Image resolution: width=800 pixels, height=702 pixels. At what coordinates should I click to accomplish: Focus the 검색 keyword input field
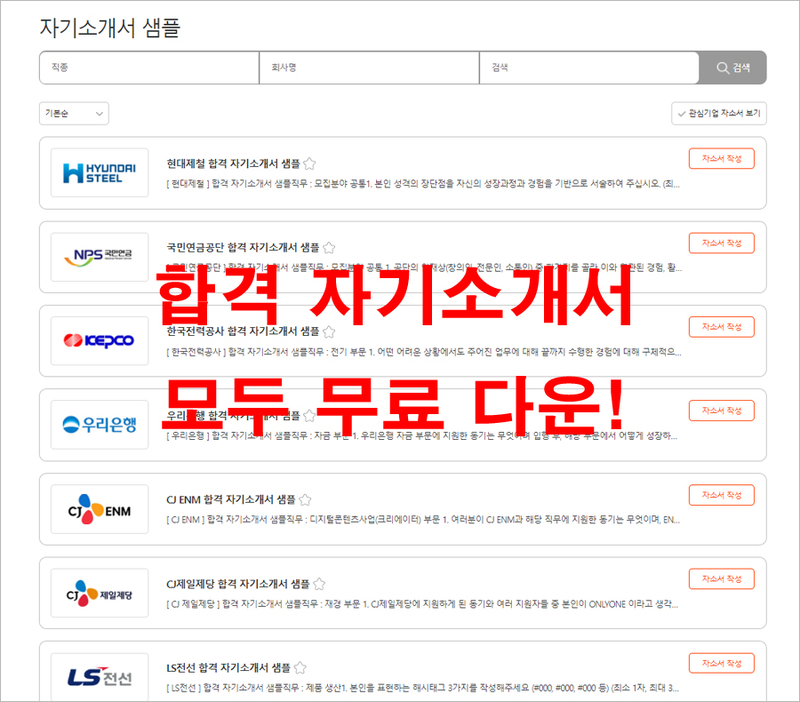(589, 67)
